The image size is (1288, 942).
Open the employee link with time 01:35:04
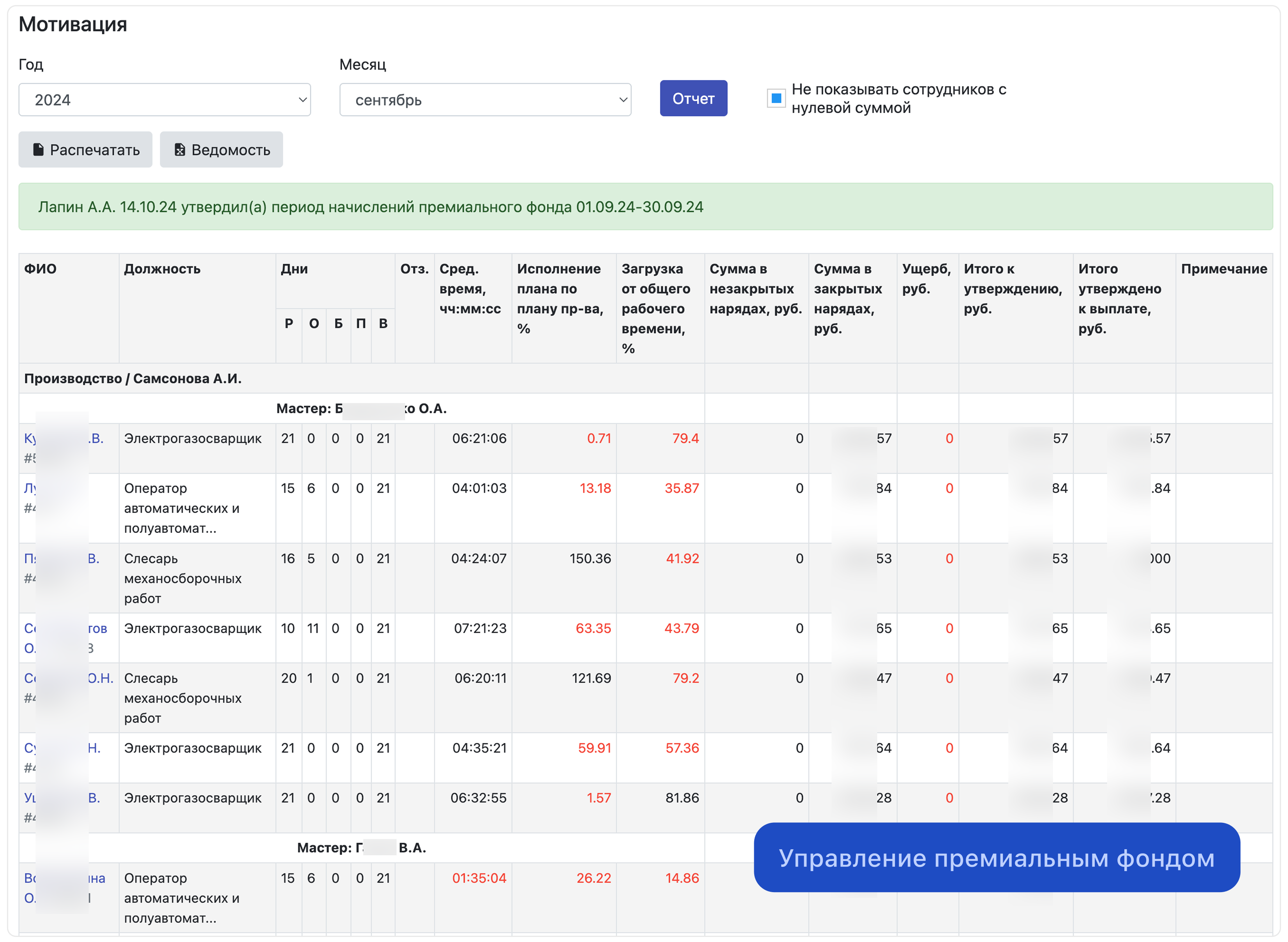point(64,888)
